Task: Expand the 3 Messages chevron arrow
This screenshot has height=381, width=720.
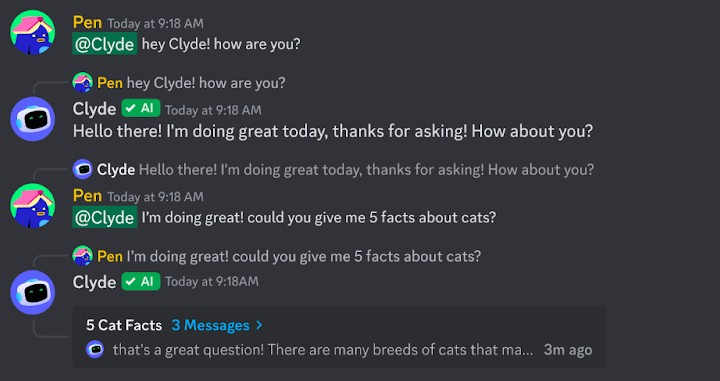Action: coord(259,325)
